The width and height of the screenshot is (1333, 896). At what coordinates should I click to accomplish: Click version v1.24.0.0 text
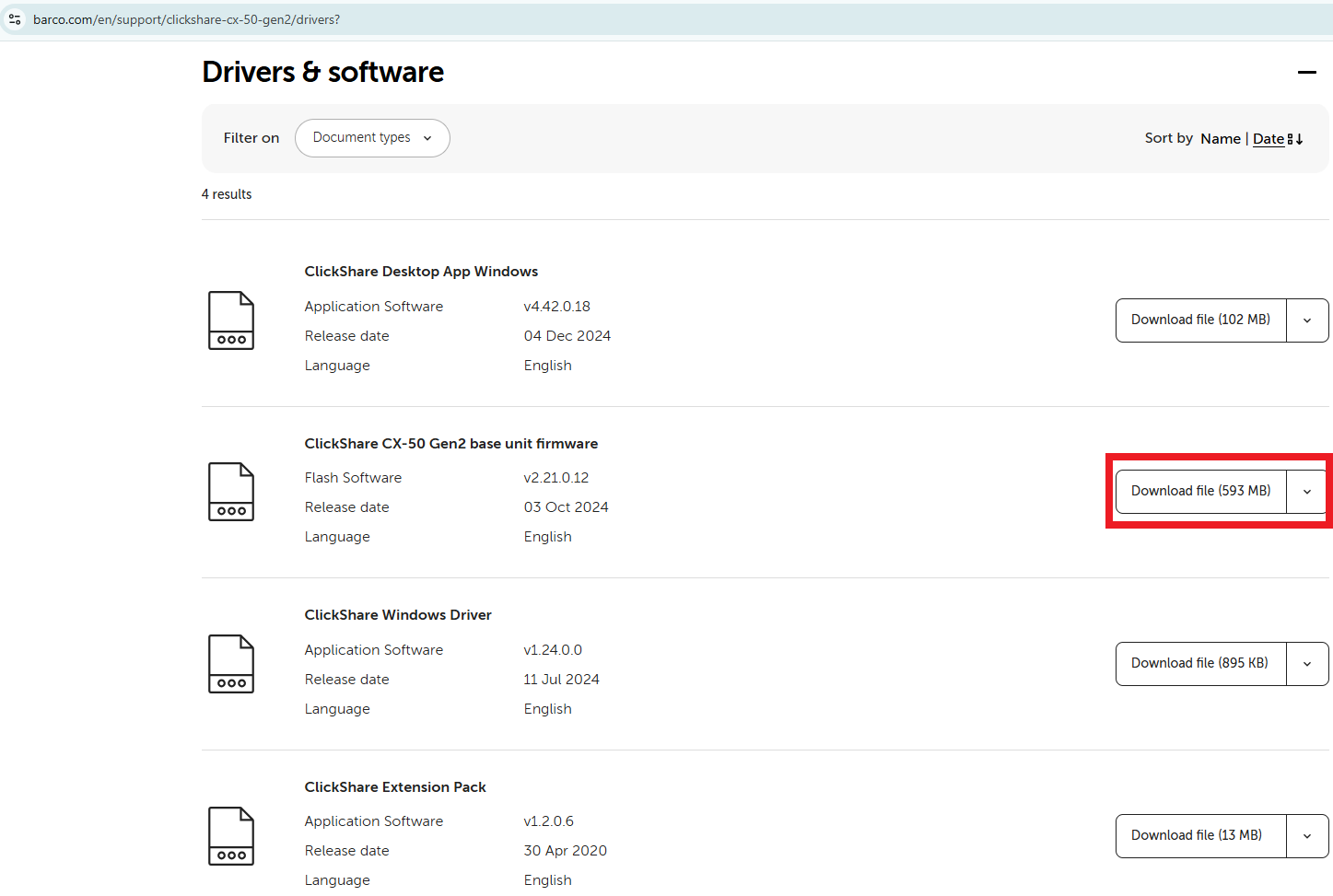553,650
